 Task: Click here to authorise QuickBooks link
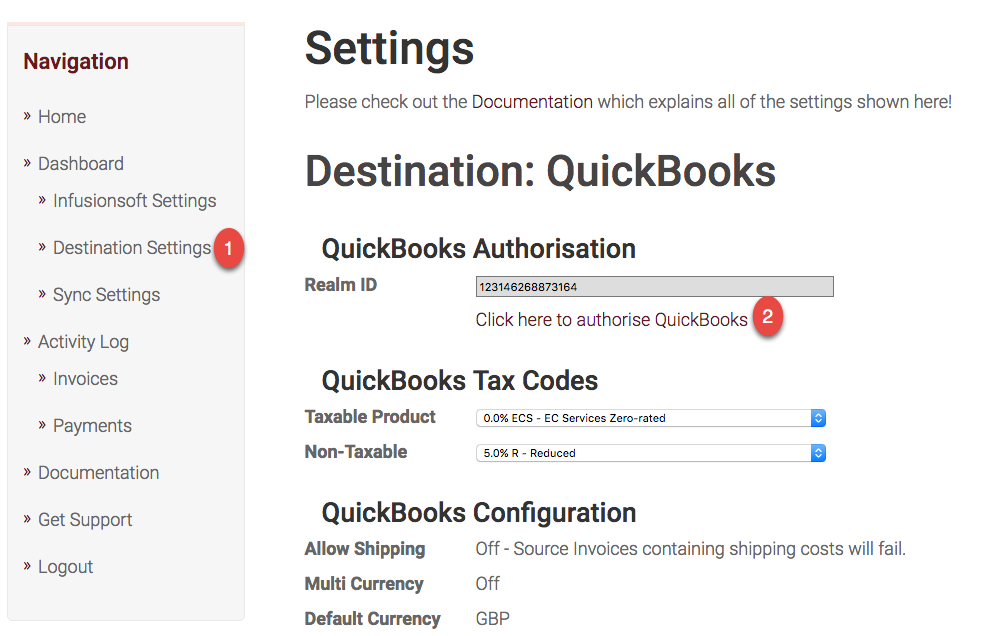(611, 320)
